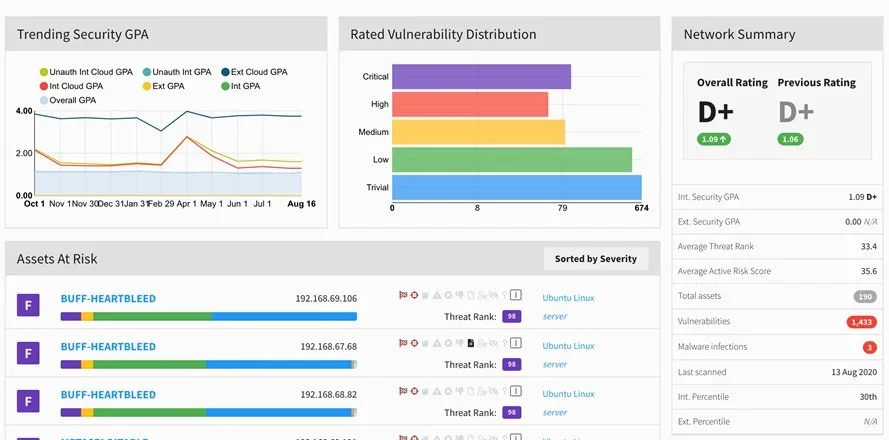Image resolution: width=889 pixels, height=440 pixels.
Task: Click the warning triangle icon for 192.168.67.68
Action: click(x=437, y=343)
